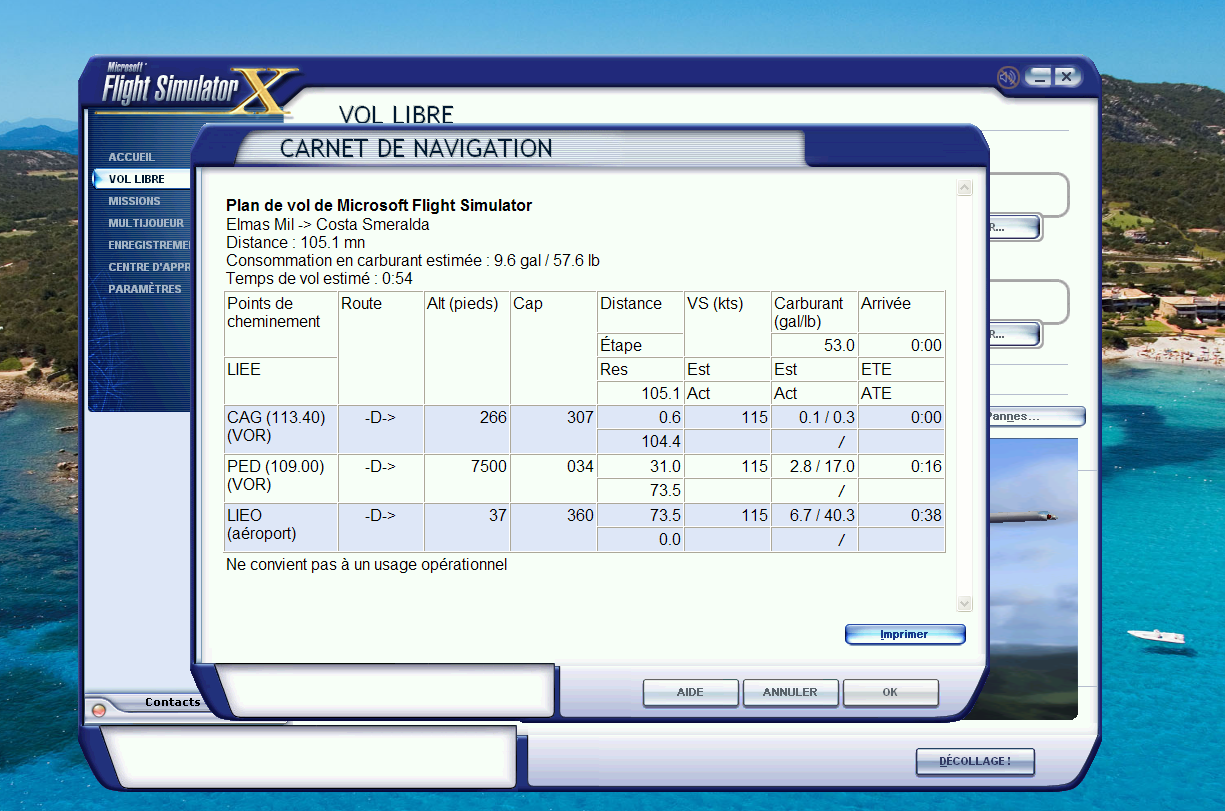Click the red Contacts status icon
The height and width of the screenshot is (811, 1225).
(98, 709)
